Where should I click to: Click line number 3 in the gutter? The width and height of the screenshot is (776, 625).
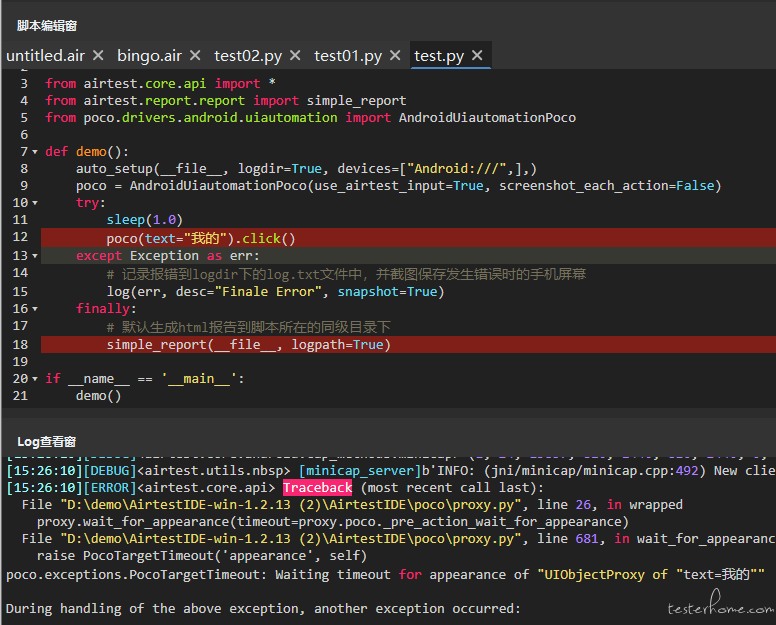point(24,83)
